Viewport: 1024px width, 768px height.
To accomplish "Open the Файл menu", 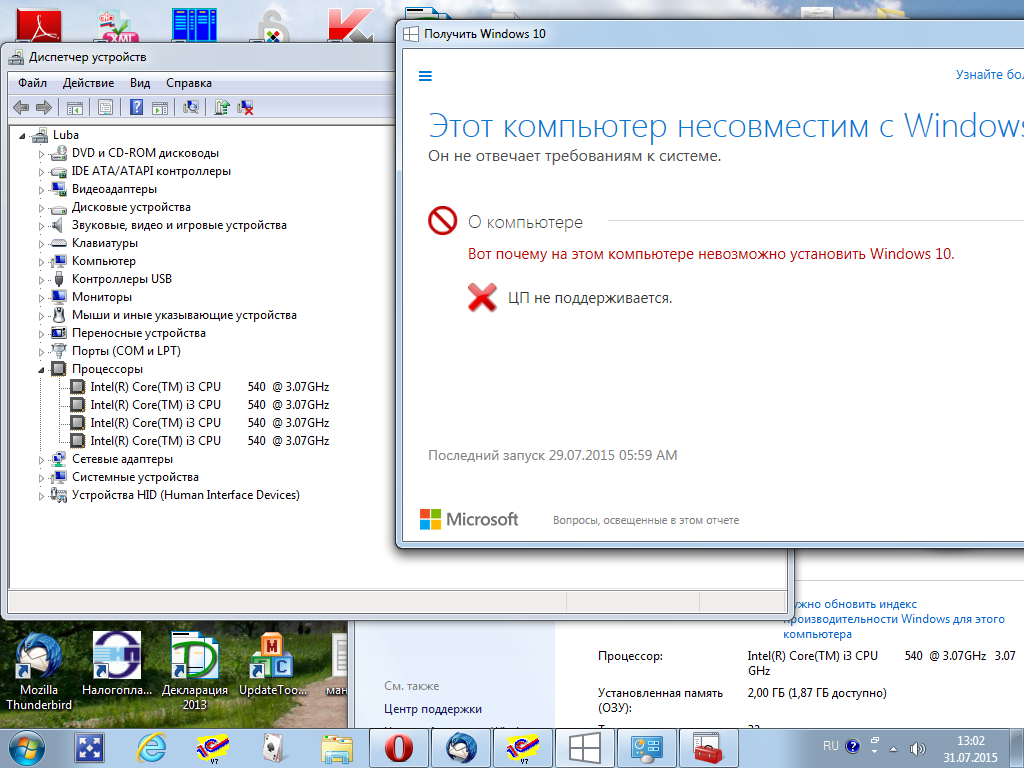I will 33,83.
